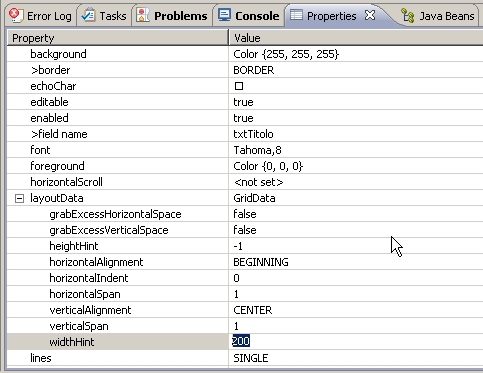Click the true value of editable
The height and width of the screenshot is (373, 483).
click(243, 102)
